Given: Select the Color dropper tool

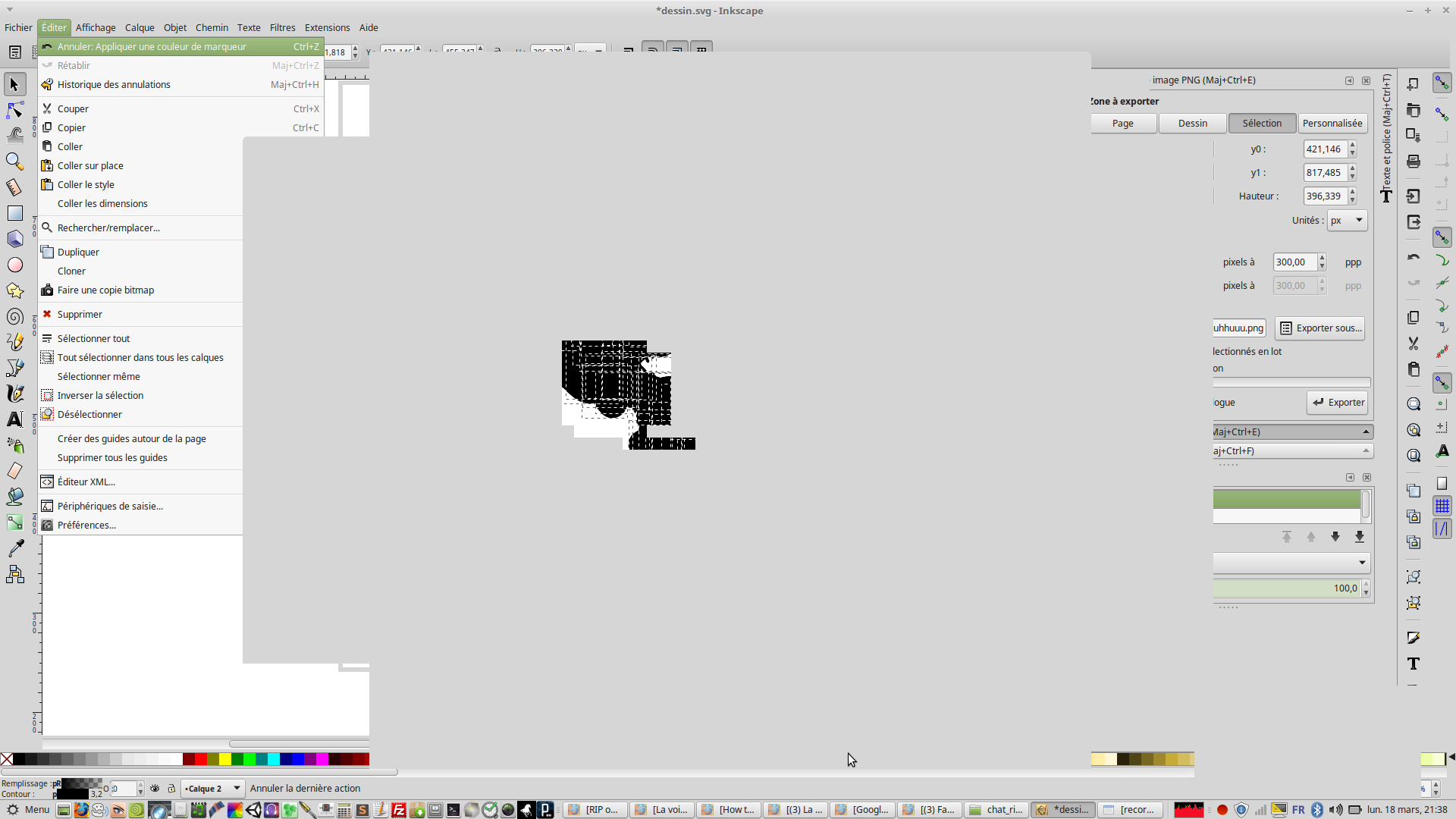Looking at the screenshot, I should (14, 548).
